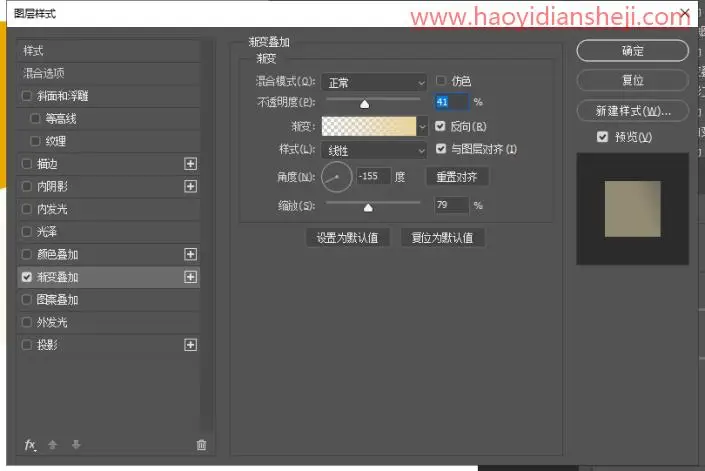The width and height of the screenshot is (705, 471).
Task: Uncheck 与图层对齐 checkbox
Action: (441, 149)
